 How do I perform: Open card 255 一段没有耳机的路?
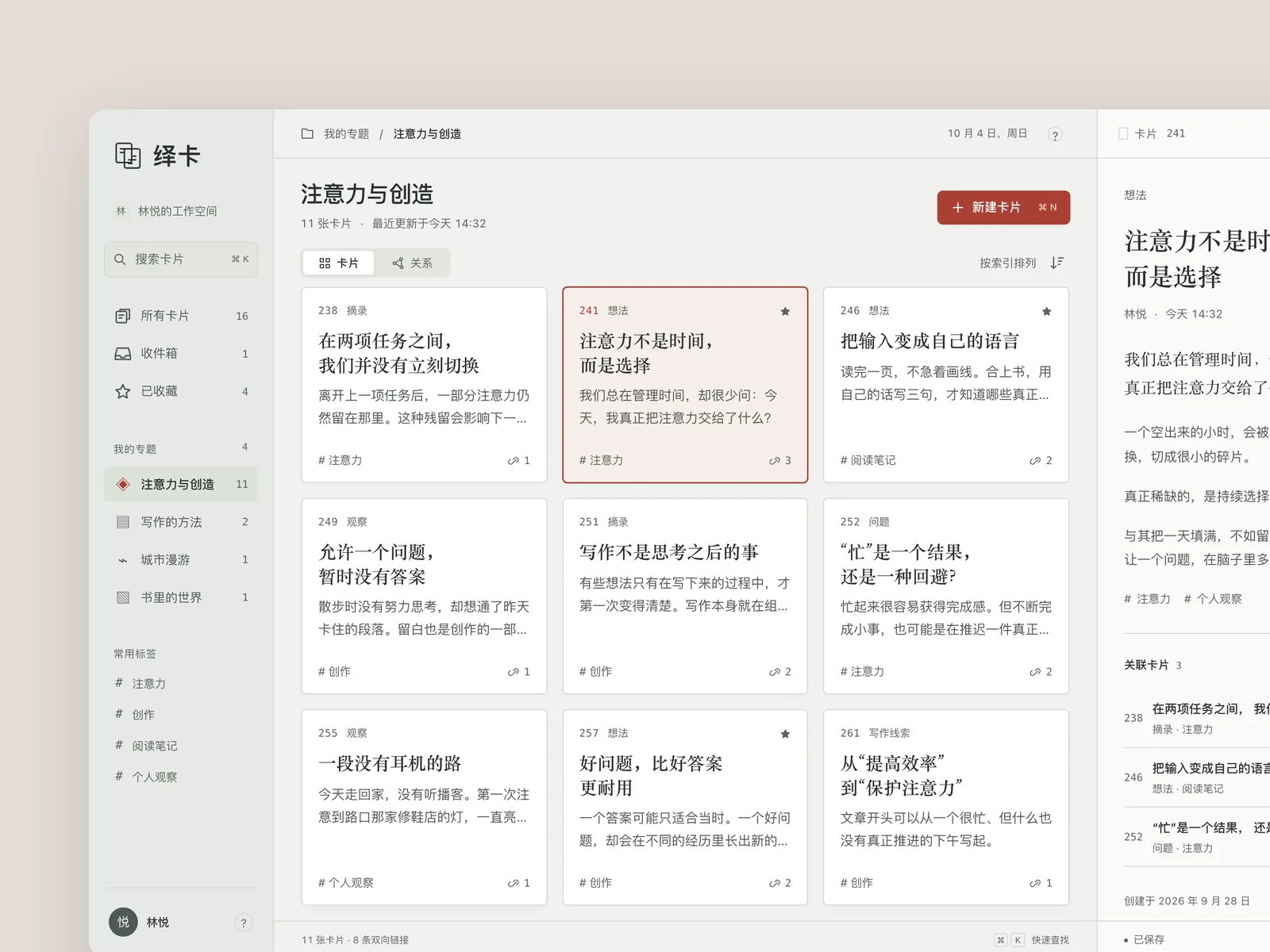(424, 808)
